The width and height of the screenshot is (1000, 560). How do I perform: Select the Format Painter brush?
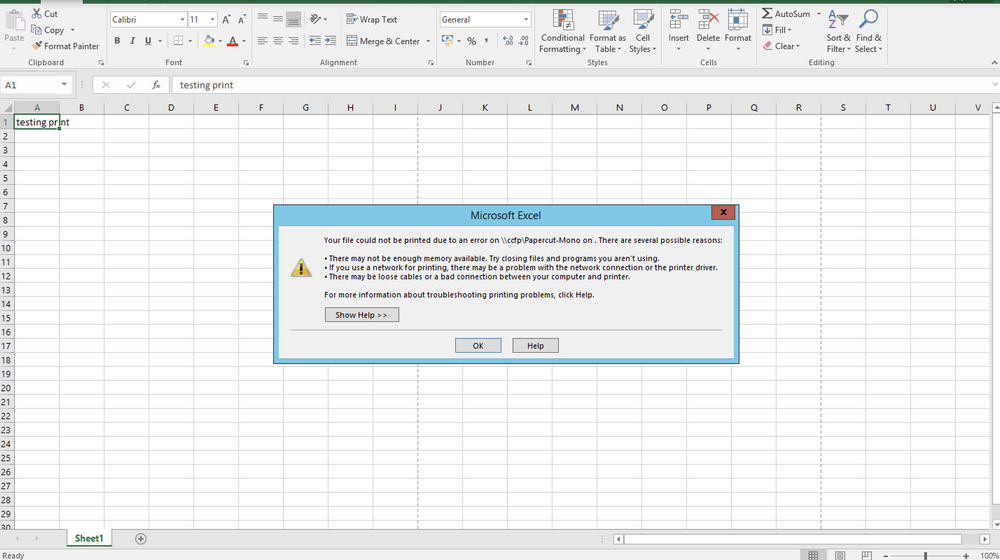(x=36, y=46)
